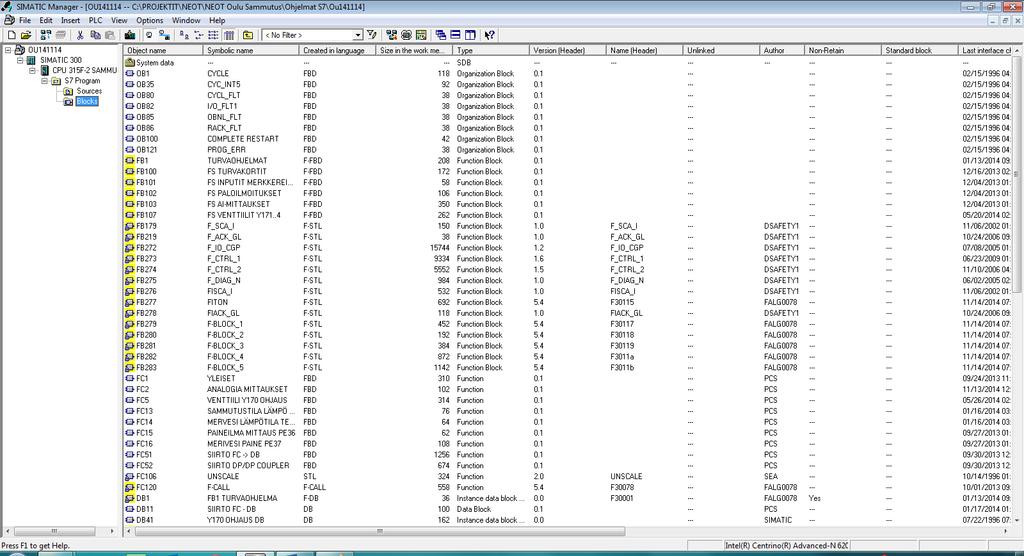1024x556 pixels.
Task: Click the Paste toolbar icon
Action: click(x=110, y=35)
